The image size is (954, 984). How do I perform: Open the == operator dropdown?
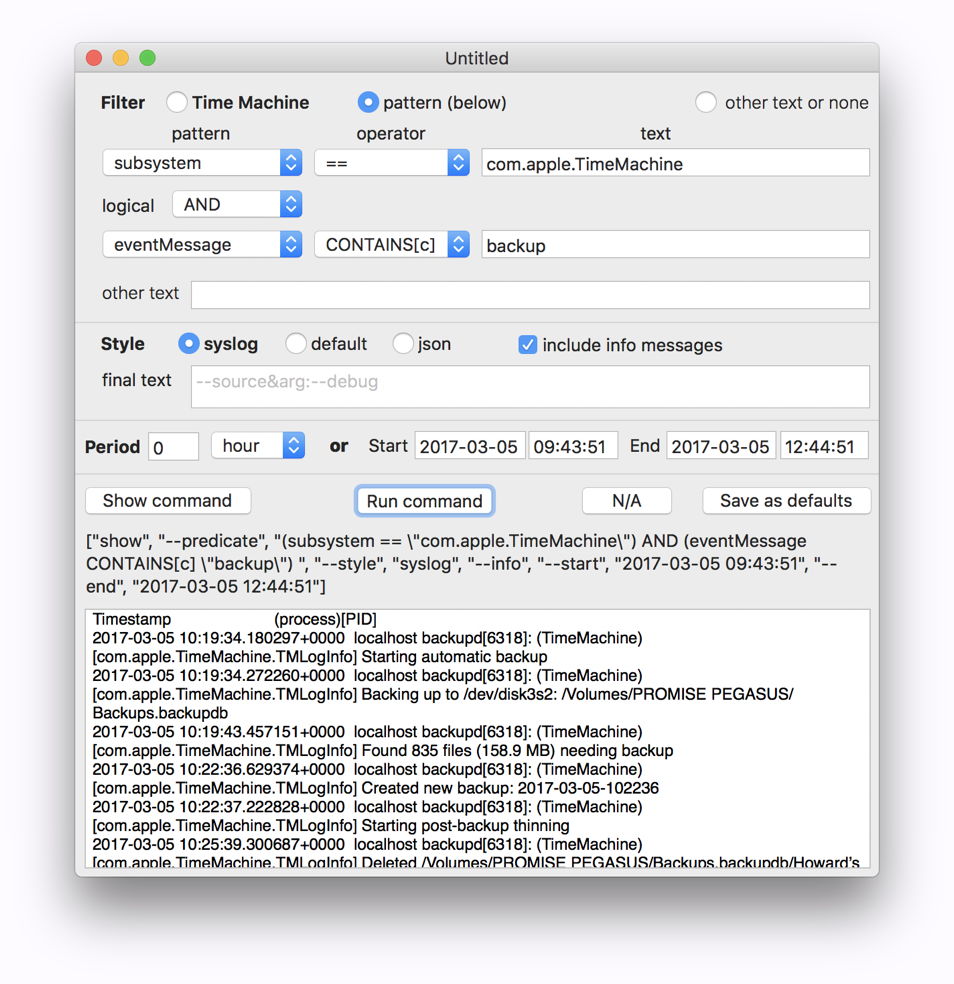coord(391,163)
